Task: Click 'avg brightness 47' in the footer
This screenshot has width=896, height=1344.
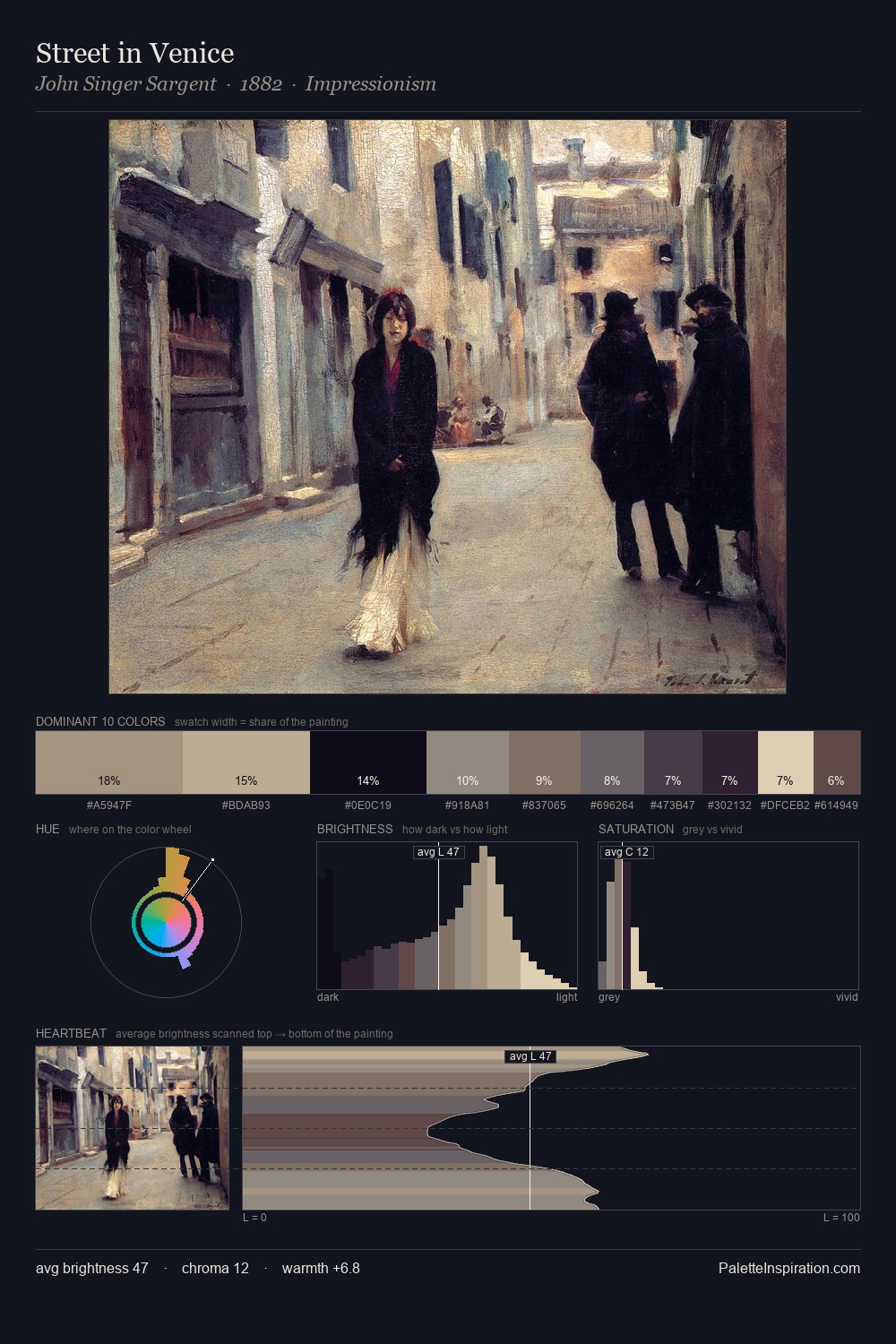Action: [92, 1268]
